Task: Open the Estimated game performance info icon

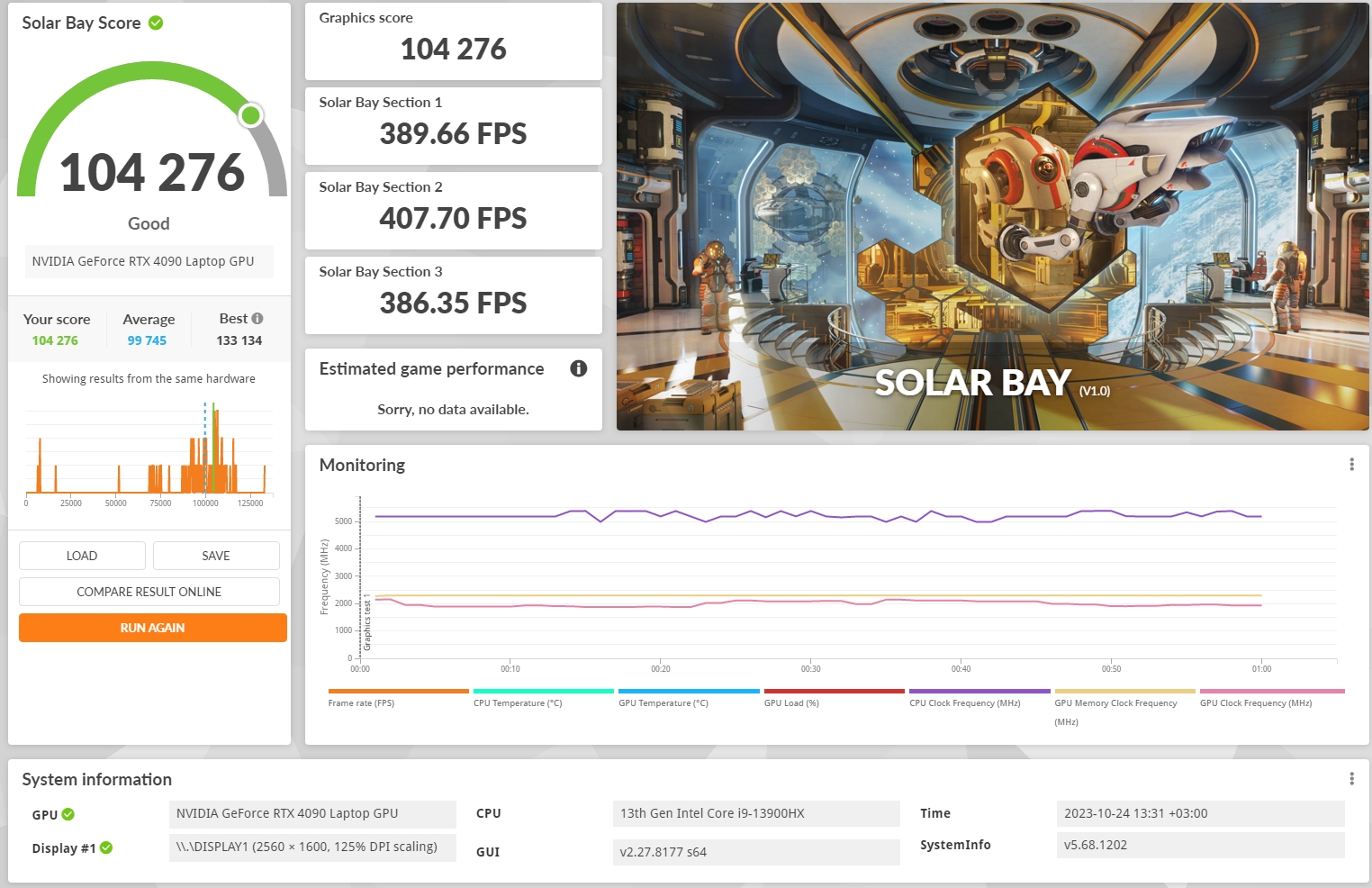Action: point(579,368)
